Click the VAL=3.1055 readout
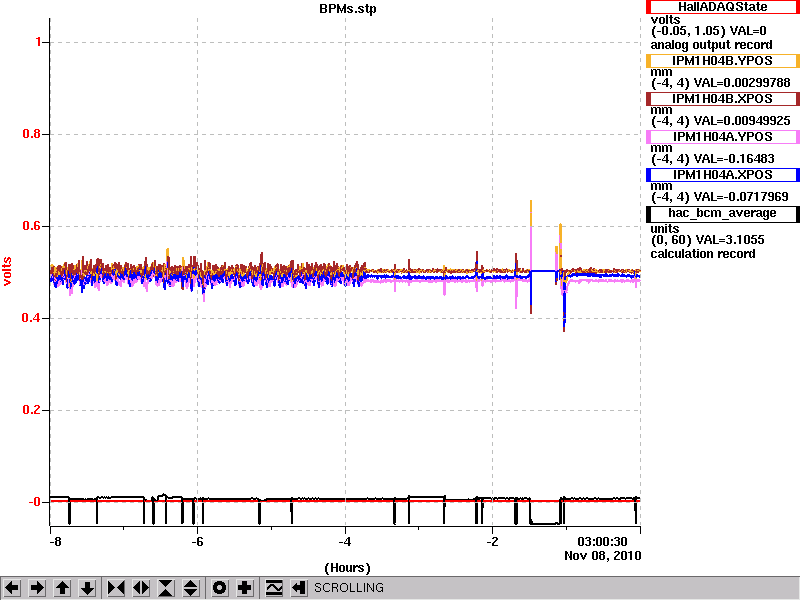 click(x=732, y=240)
